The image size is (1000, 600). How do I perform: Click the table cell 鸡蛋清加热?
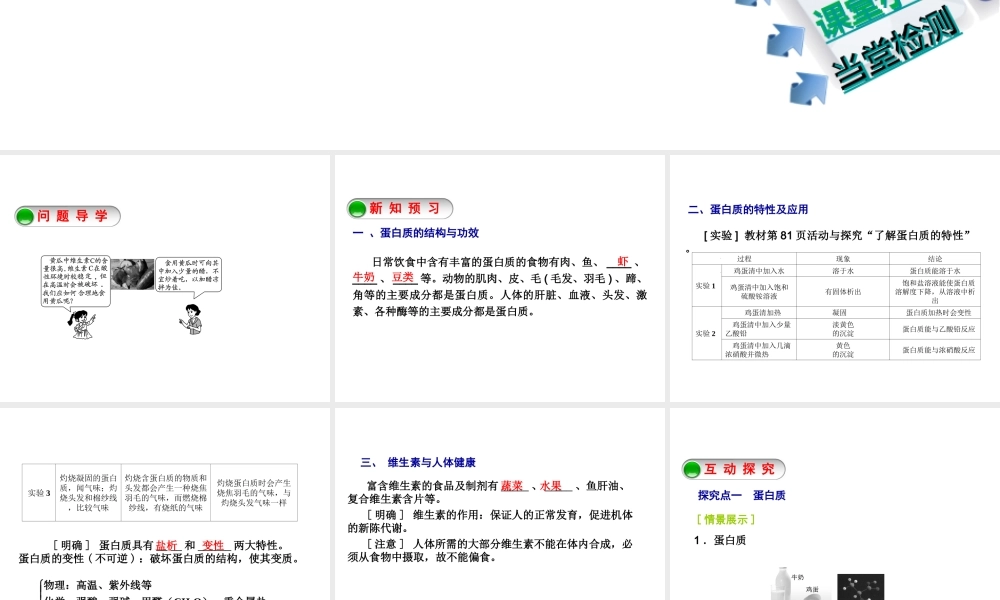pos(759,312)
